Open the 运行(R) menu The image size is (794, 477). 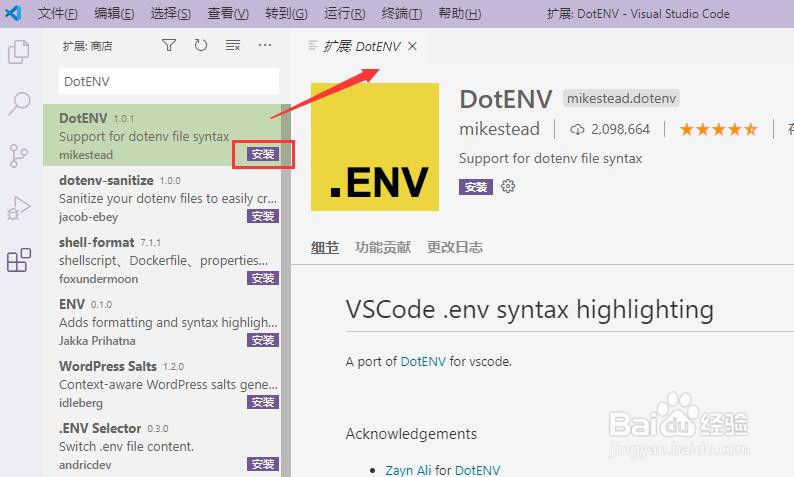[344, 13]
